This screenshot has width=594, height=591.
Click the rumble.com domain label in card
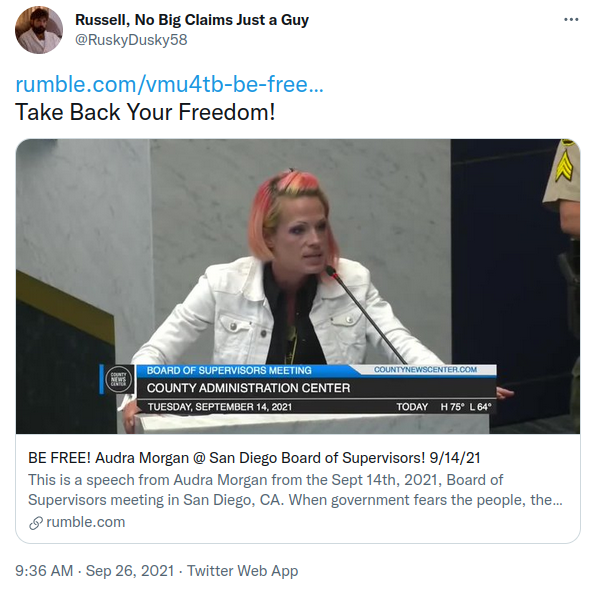click(x=86, y=522)
